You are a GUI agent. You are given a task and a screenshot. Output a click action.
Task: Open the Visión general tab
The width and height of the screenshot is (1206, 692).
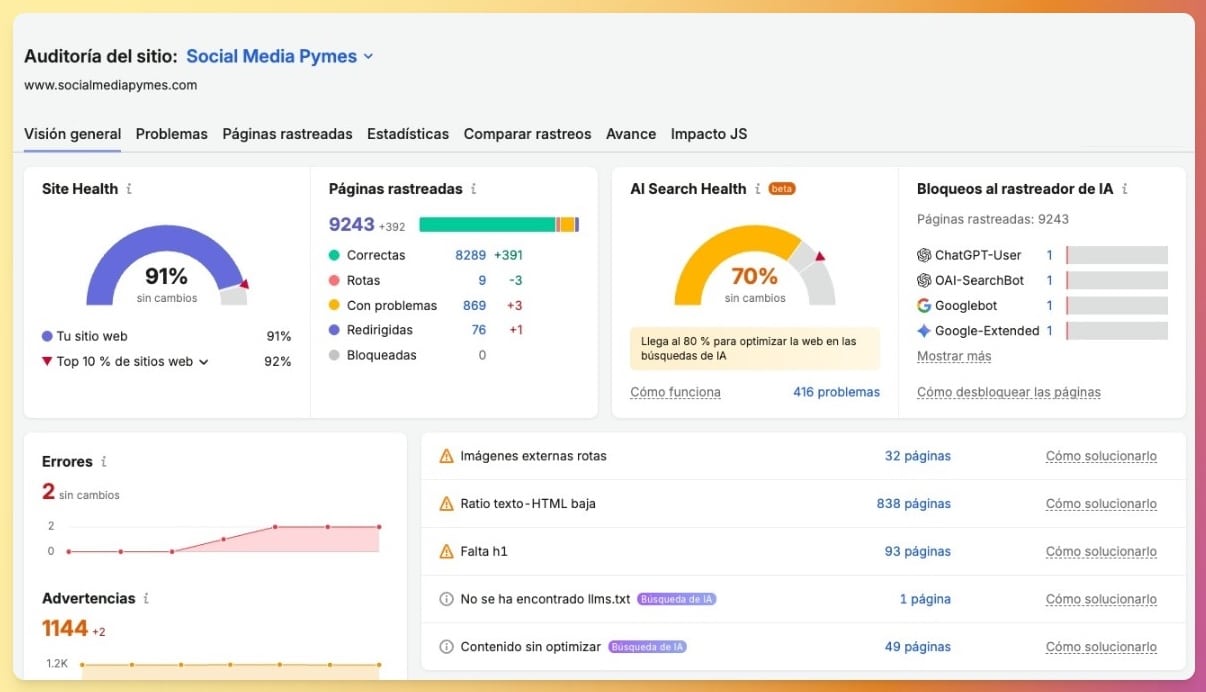tap(73, 134)
